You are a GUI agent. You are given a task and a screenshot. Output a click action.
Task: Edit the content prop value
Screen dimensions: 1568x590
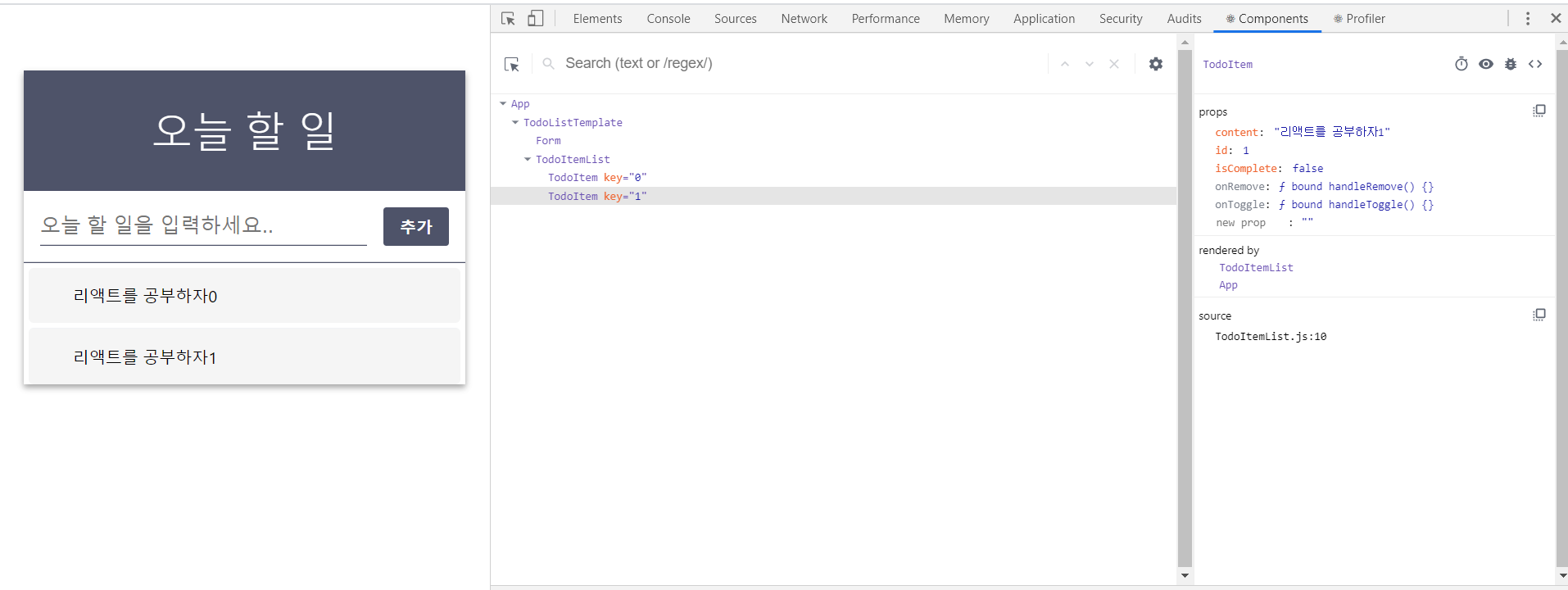click(x=1332, y=132)
